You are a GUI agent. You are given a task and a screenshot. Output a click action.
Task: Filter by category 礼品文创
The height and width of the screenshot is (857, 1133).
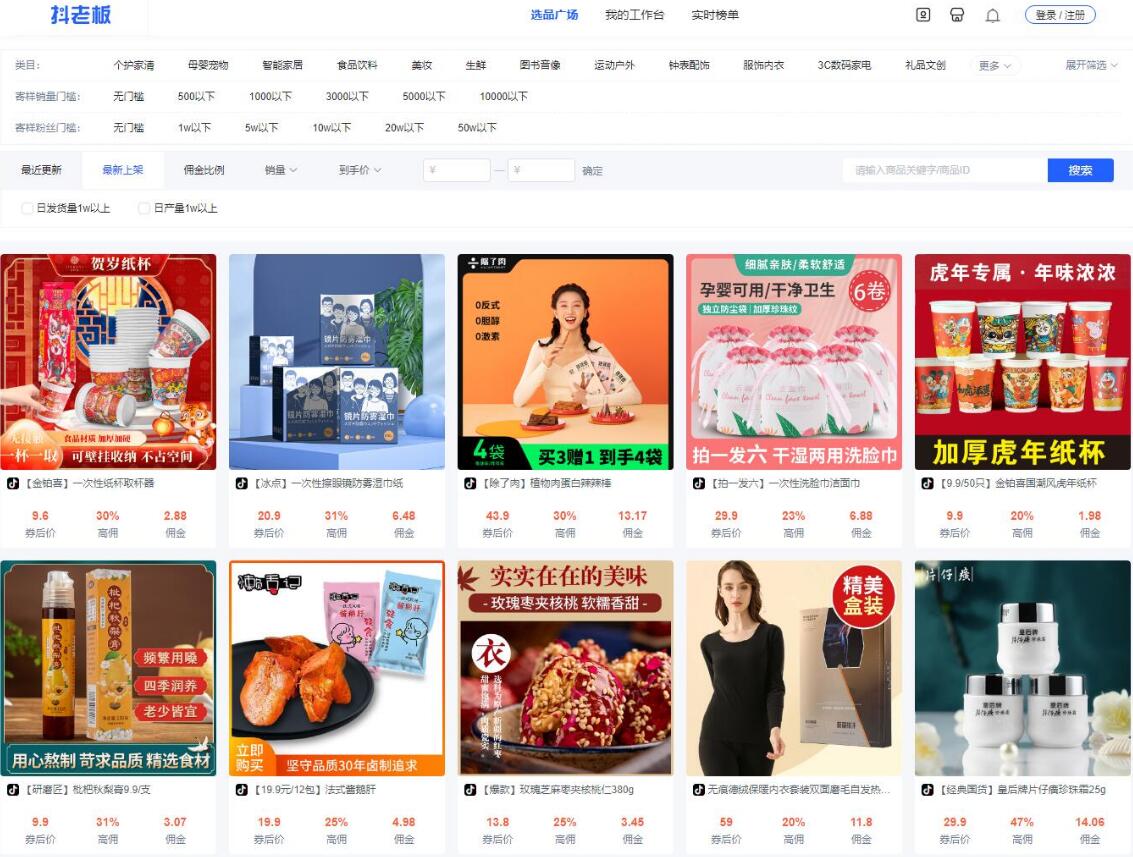[925, 65]
